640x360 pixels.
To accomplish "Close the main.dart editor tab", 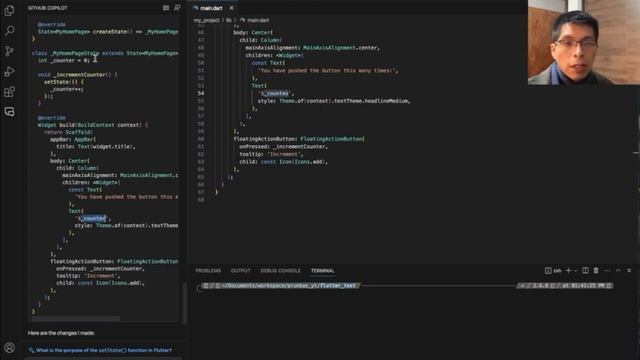I will pyautogui.click(x=231, y=8).
